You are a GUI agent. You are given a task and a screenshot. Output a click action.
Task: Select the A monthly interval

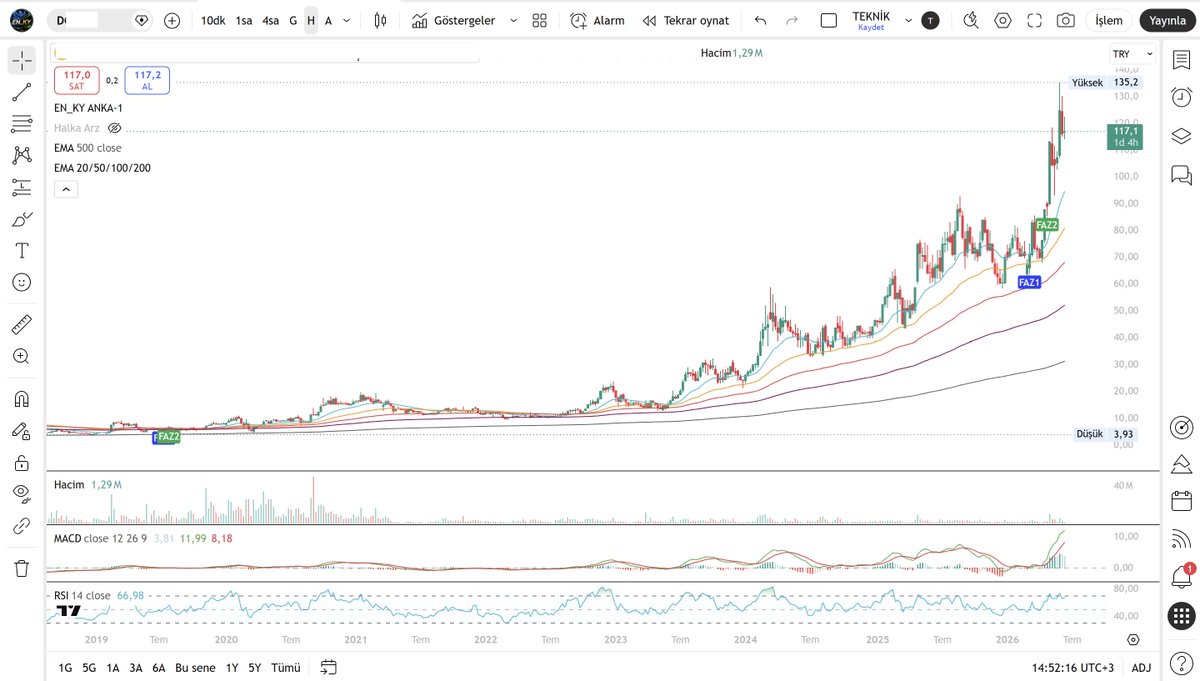328,20
